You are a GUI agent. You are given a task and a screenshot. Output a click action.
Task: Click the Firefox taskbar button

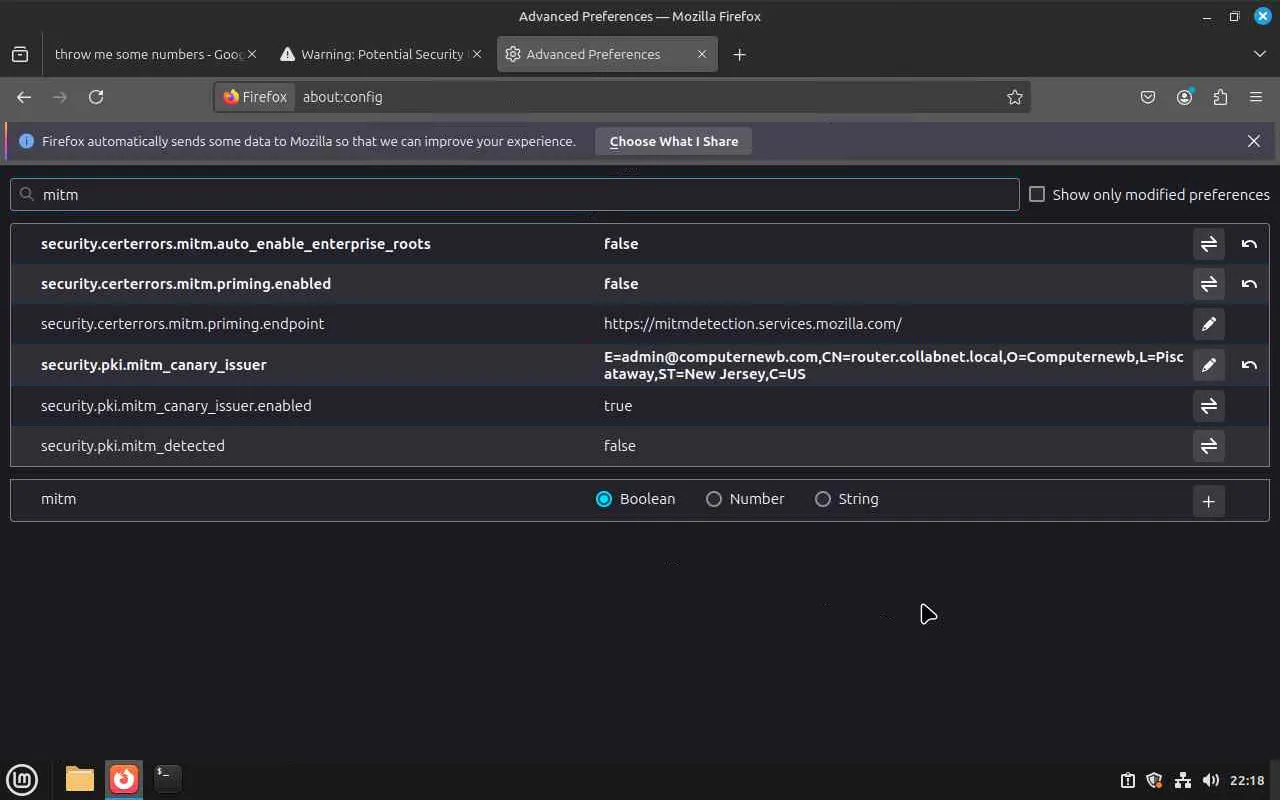tap(124, 779)
